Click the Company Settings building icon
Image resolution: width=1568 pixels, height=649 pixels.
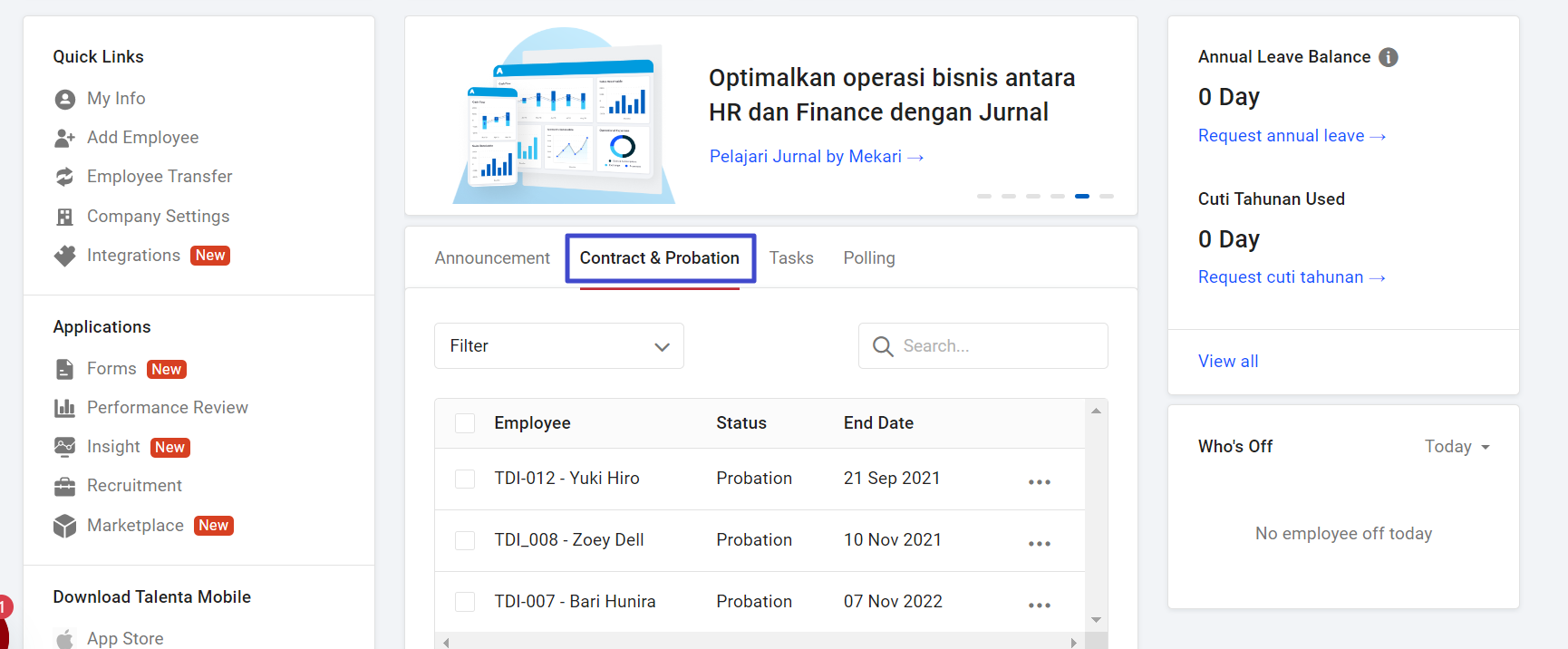point(64,217)
